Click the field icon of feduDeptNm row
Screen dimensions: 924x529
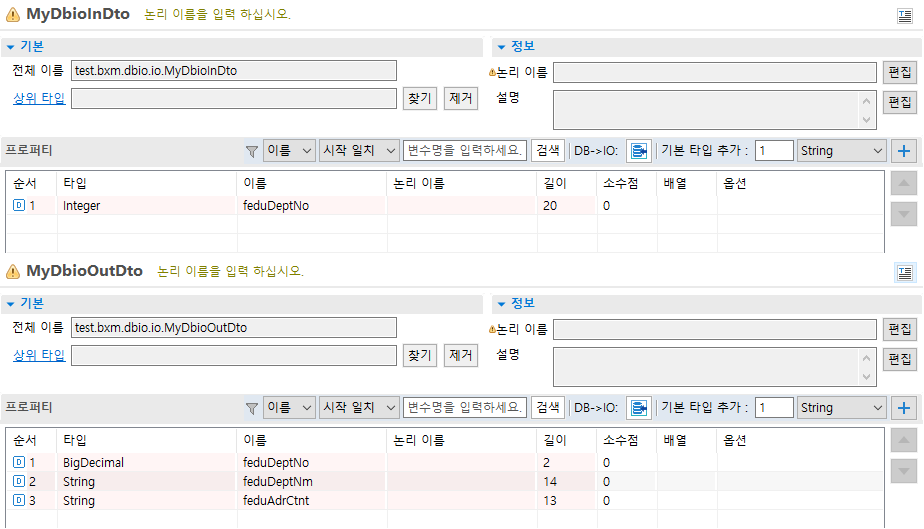[x=19, y=481]
